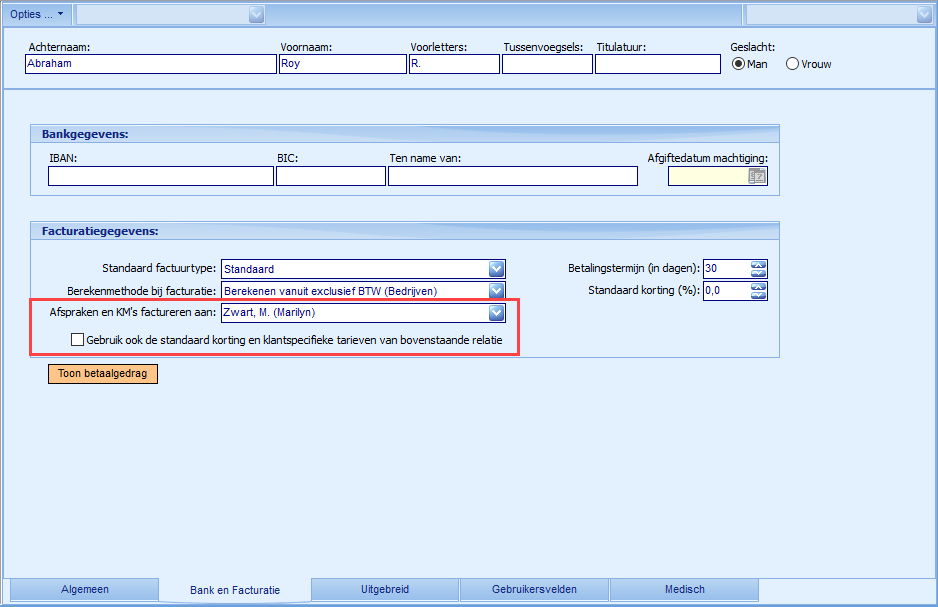
Task: Adjust the Standaard korting spinner arrows
Action: click(x=758, y=291)
